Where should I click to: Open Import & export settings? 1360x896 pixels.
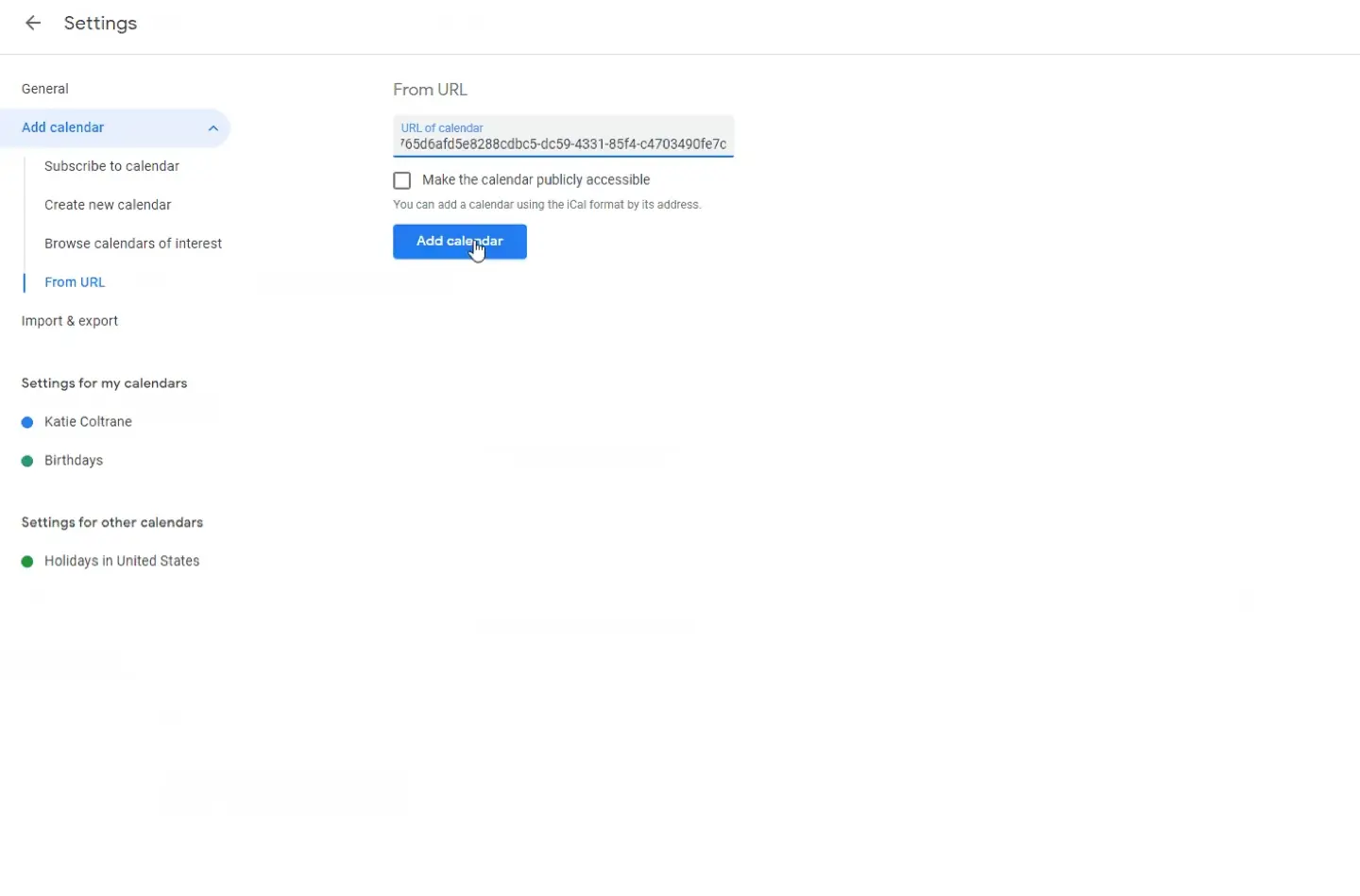click(x=70, y=321)
